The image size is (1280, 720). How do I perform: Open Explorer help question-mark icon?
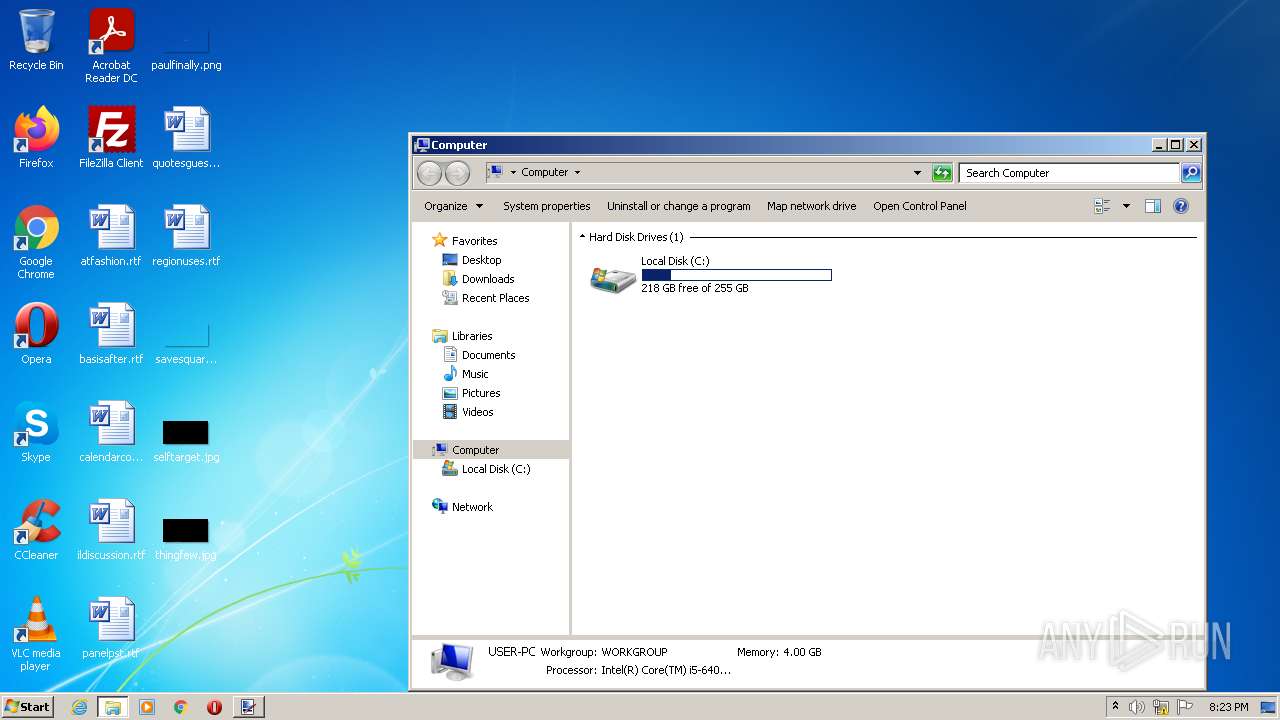pyautogui.click(x=1181, y=206)
